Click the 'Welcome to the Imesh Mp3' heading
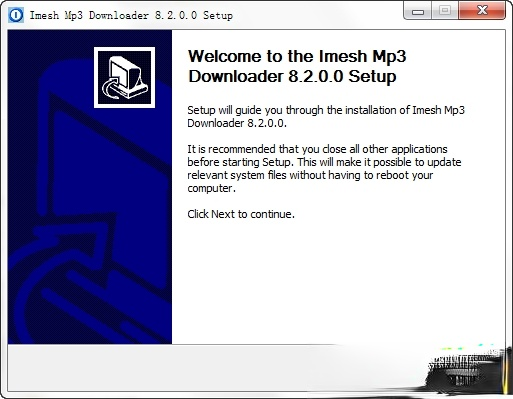The height and width of the screenshot is (399, 513). point(297,66)
